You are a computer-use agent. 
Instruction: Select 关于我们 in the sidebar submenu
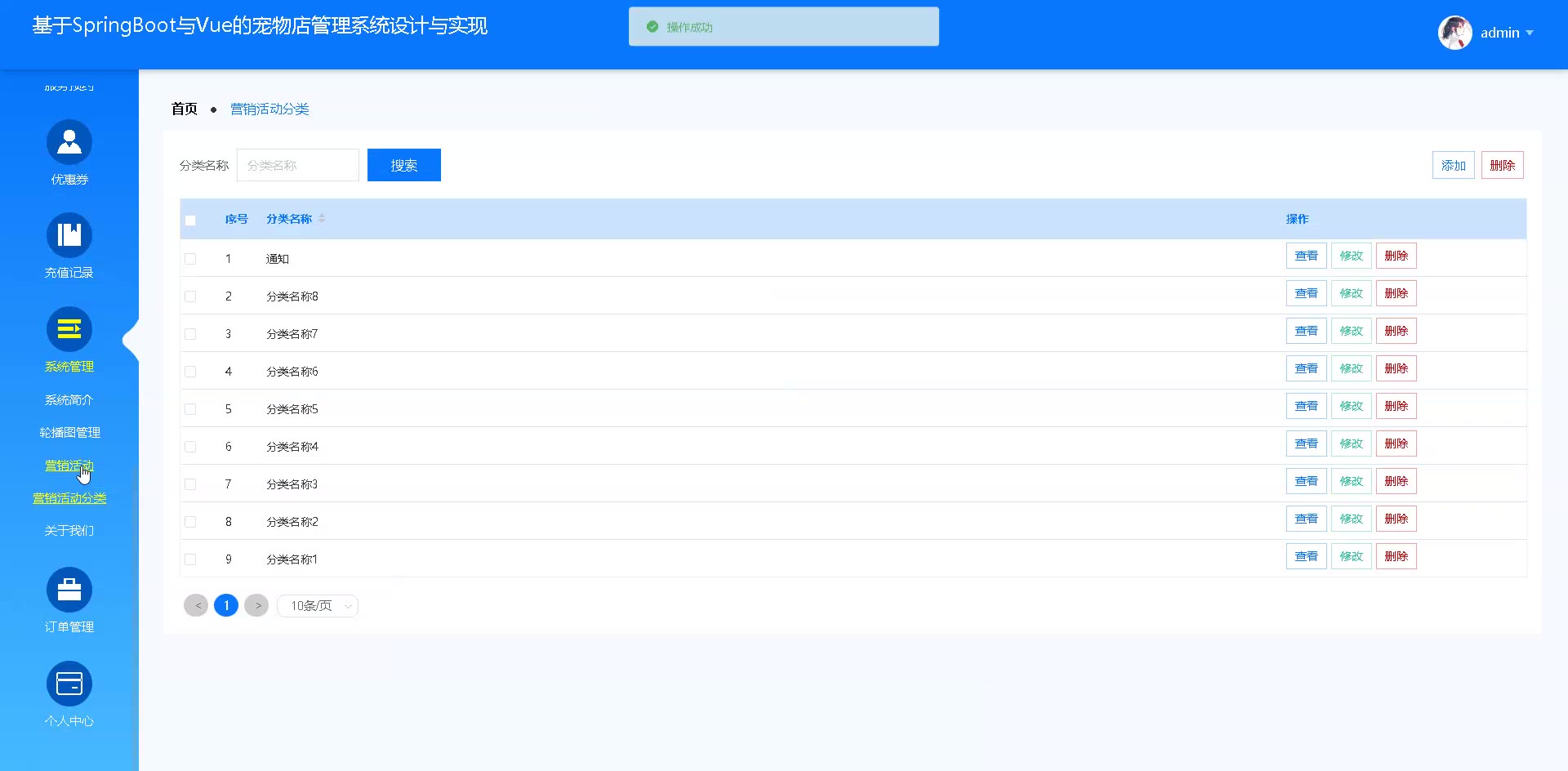pyautogui.click(x=69, y=531)
